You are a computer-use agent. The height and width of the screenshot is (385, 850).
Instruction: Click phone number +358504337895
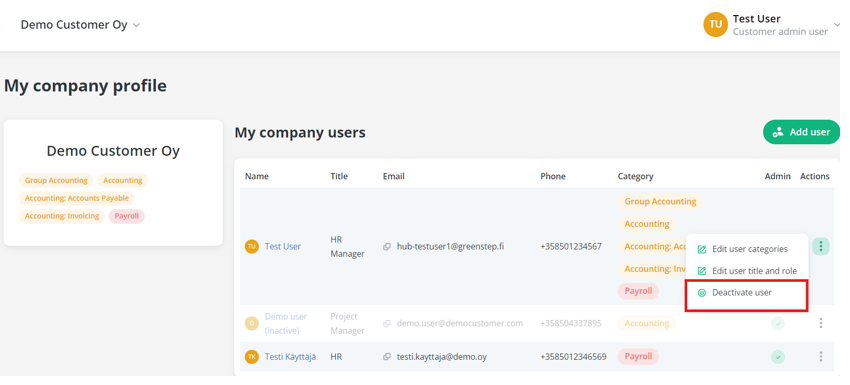(x=571, y=324)
